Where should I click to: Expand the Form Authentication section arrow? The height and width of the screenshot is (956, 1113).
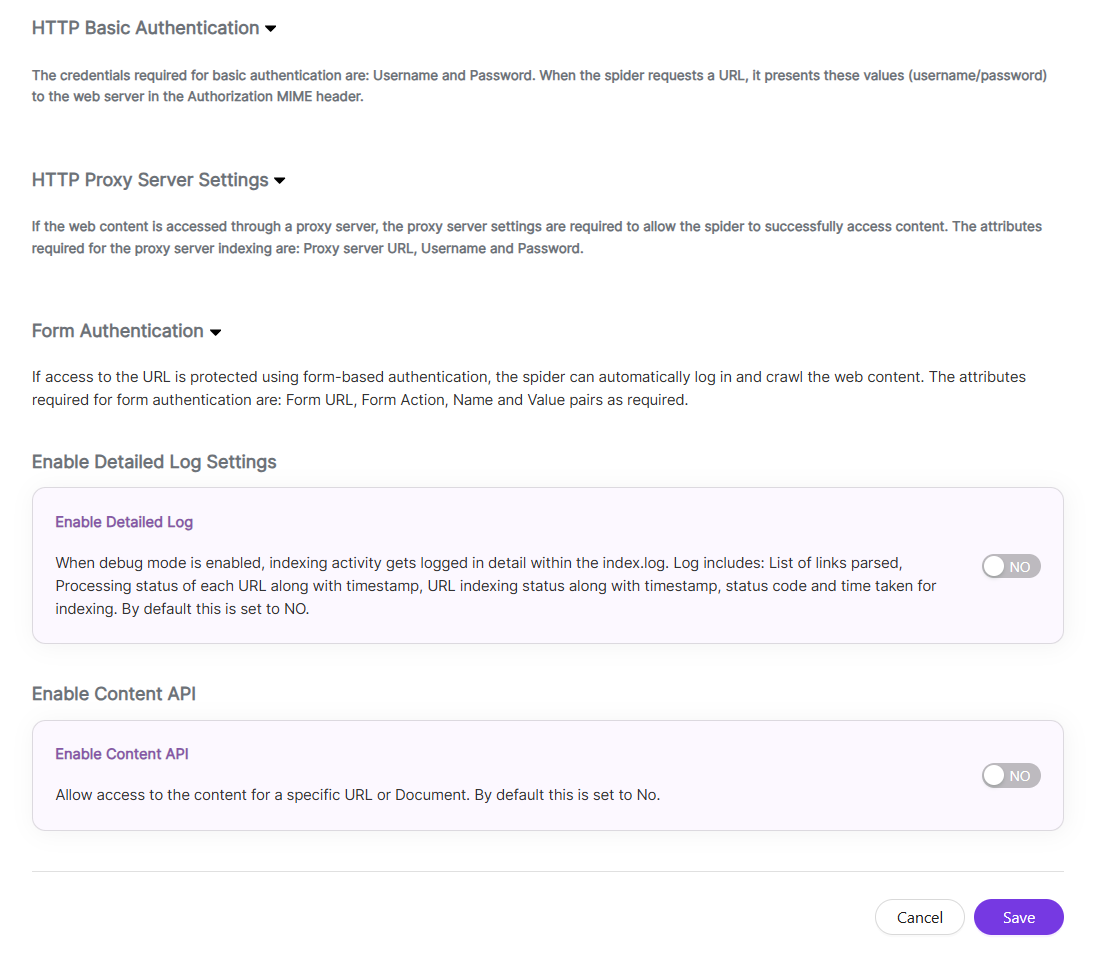(216, 332)
